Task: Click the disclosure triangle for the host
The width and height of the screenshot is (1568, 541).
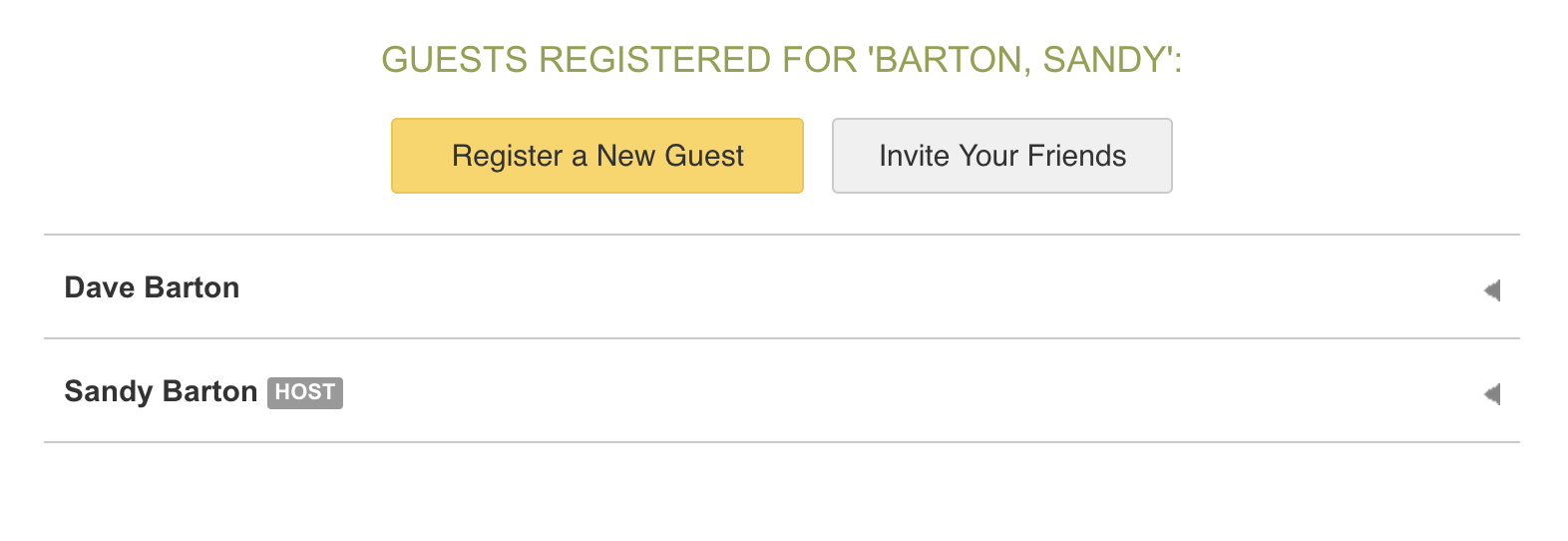Action: [x=1492, y=394]
